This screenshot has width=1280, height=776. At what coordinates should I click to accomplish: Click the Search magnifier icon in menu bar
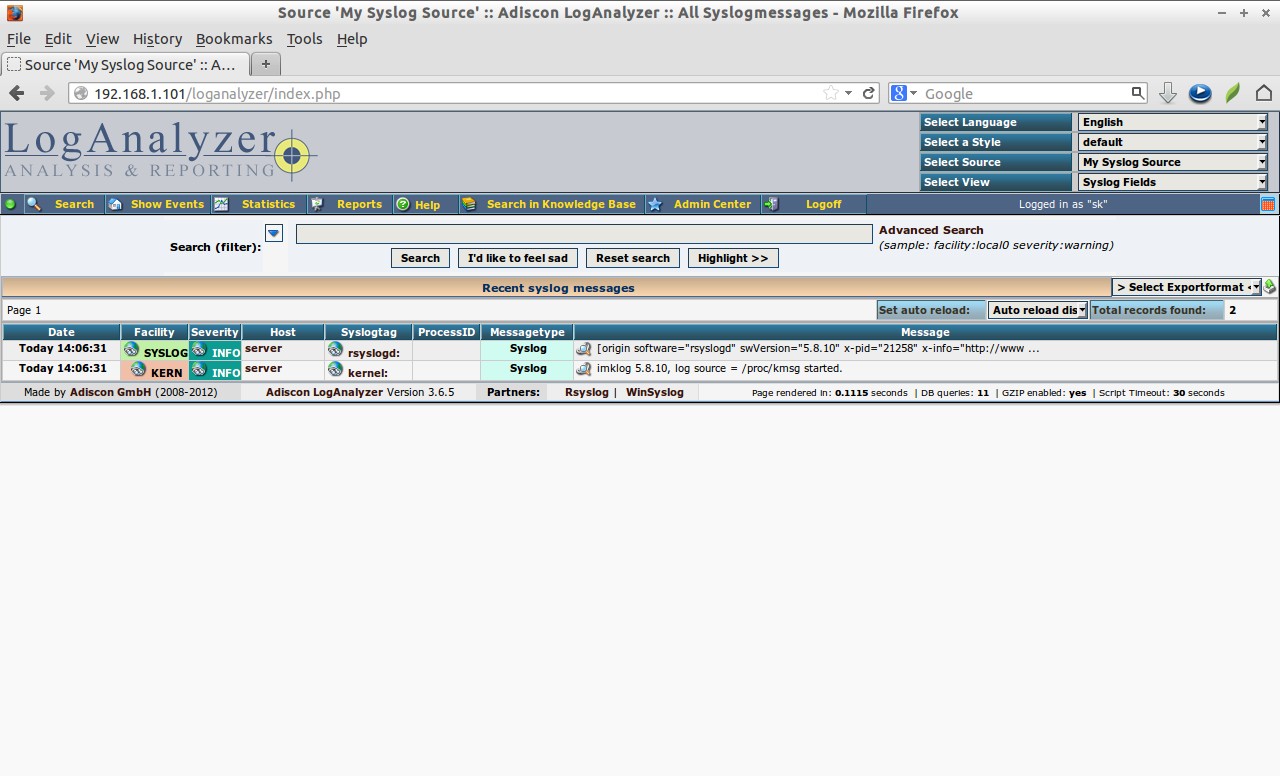34,204
